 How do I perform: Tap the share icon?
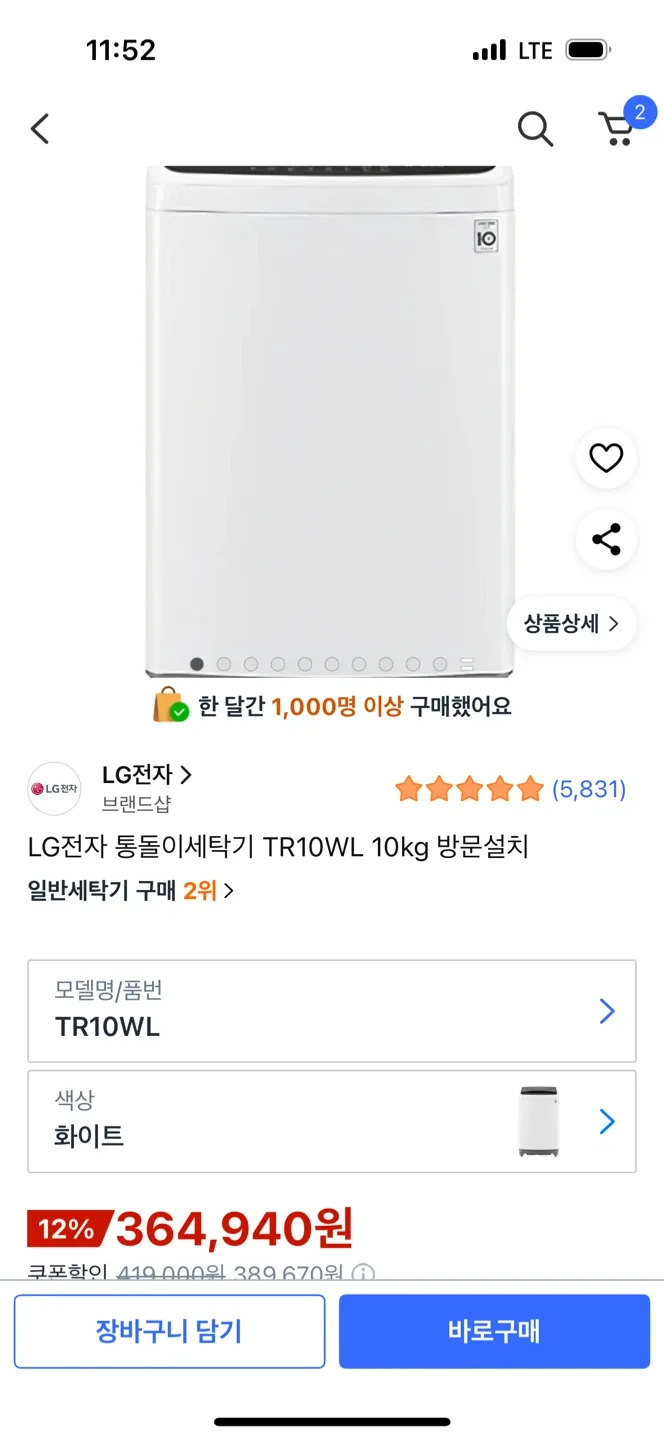[605, 540]
